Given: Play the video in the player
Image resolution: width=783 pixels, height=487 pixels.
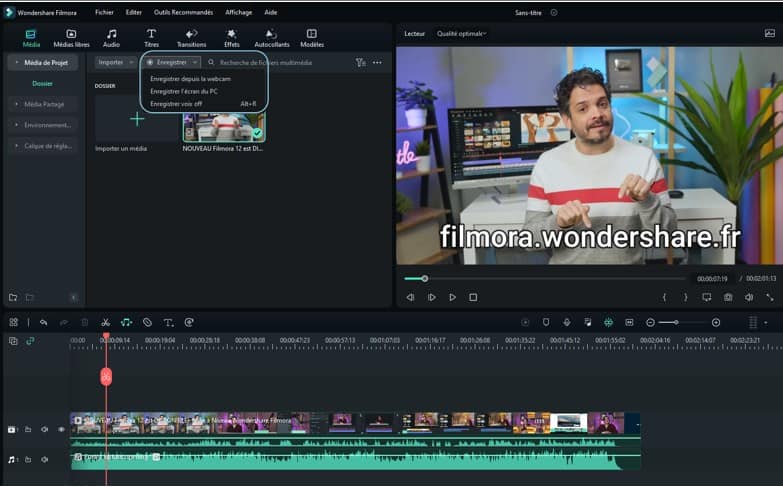Looking at the screenshot, I should tap(452, 297).
